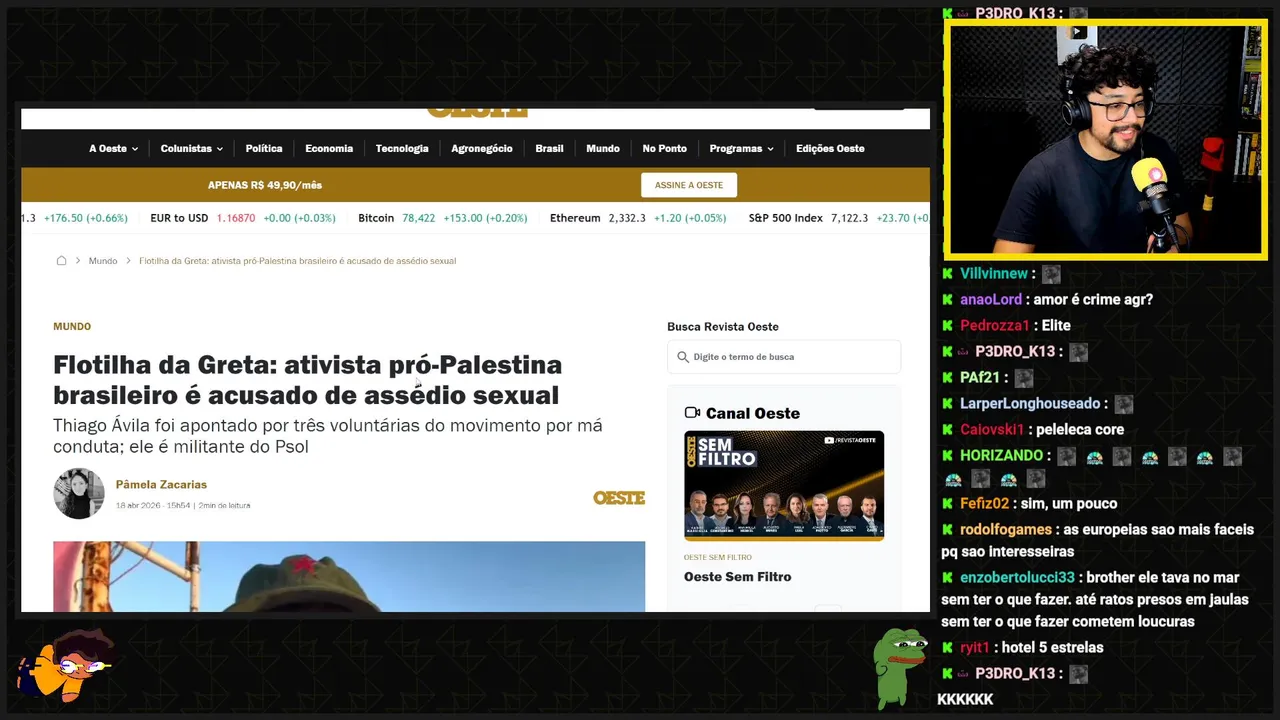Click the article headline Flotilha da Greta
This screenshot has width=1280, height=720.
click(x=307, y=380)
